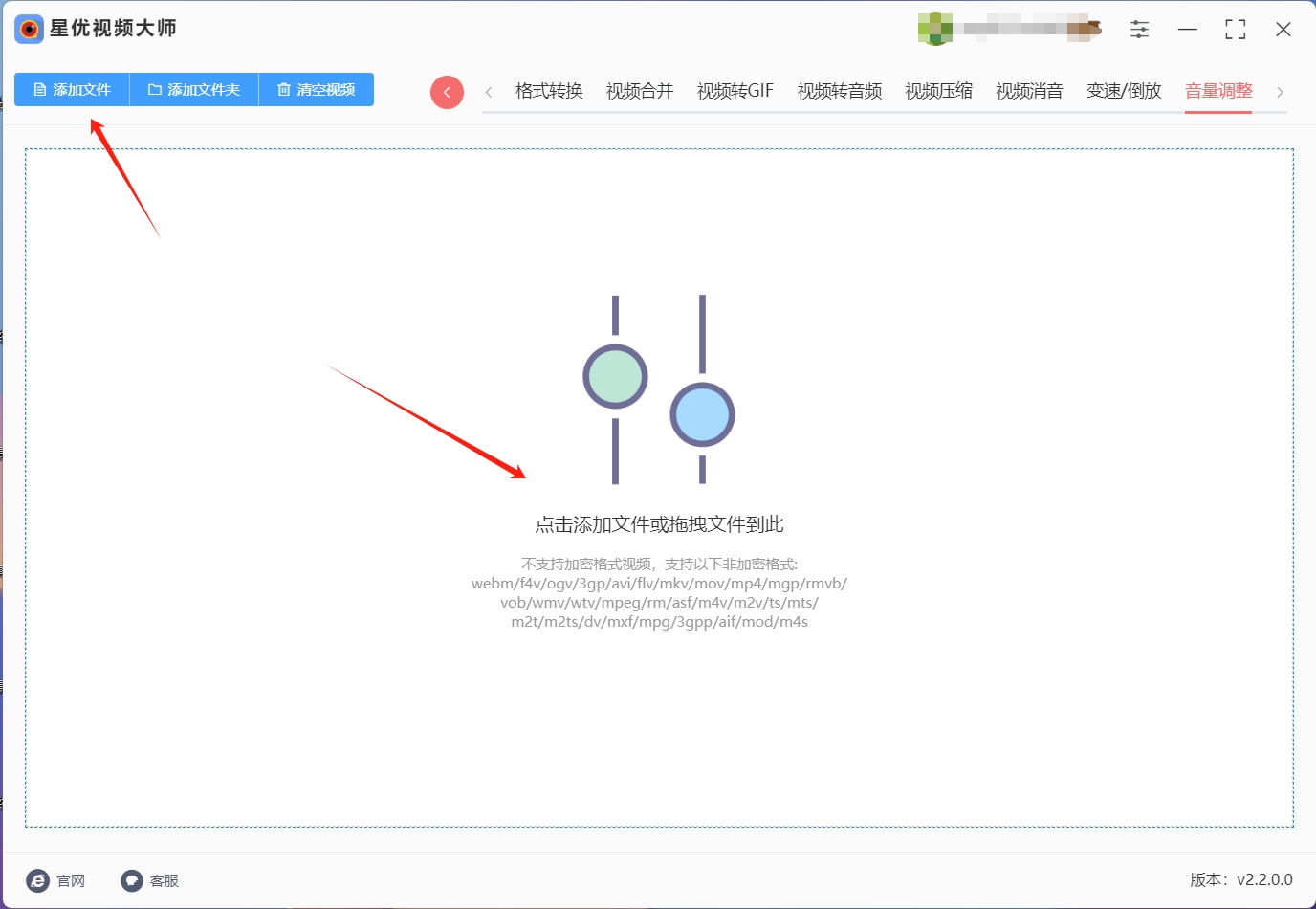1316x909 pixels.
Task: Click the 星优视频大师 app logo
Action: [29, 29]
